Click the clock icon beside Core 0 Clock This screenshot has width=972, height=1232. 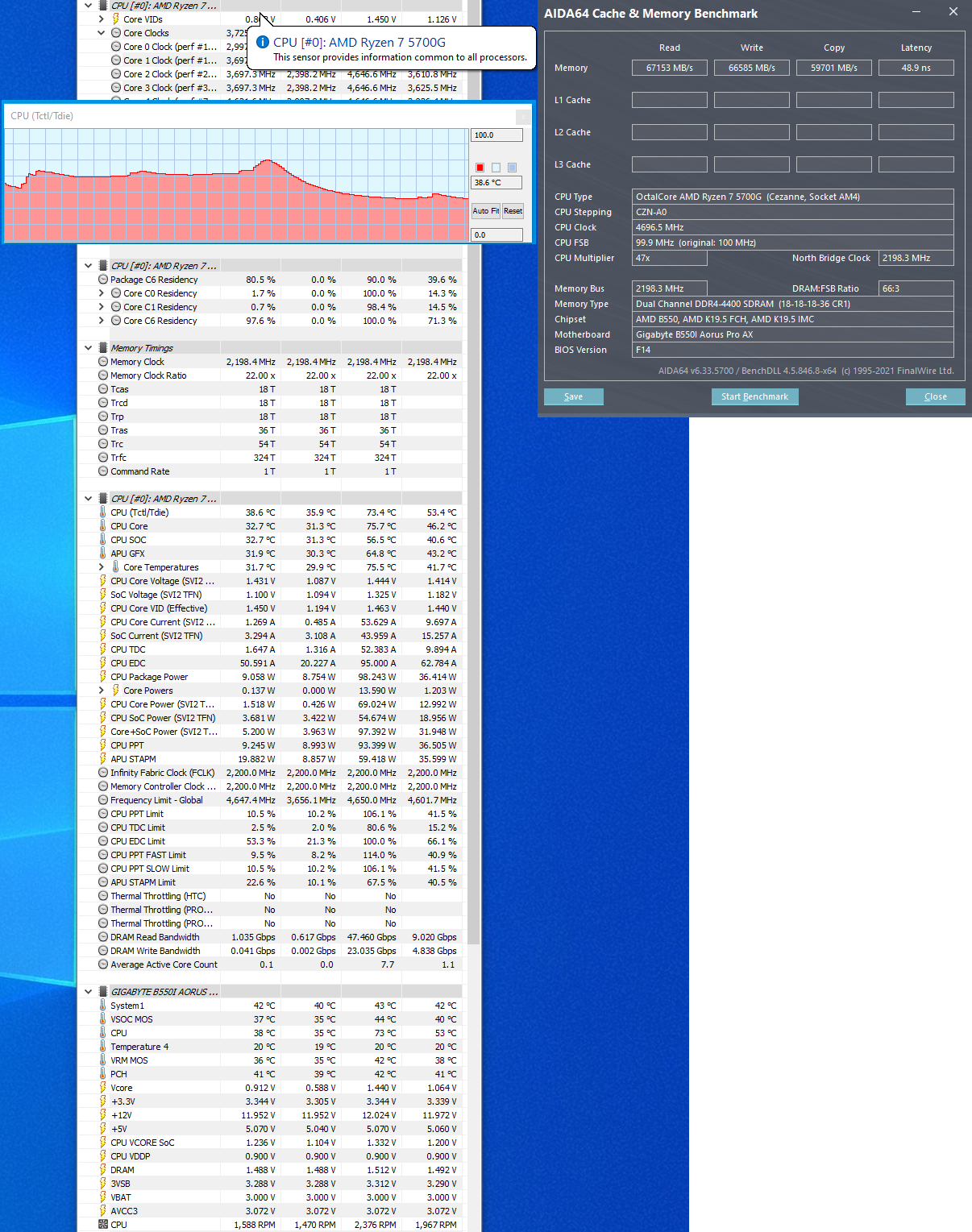coord(116,47)
